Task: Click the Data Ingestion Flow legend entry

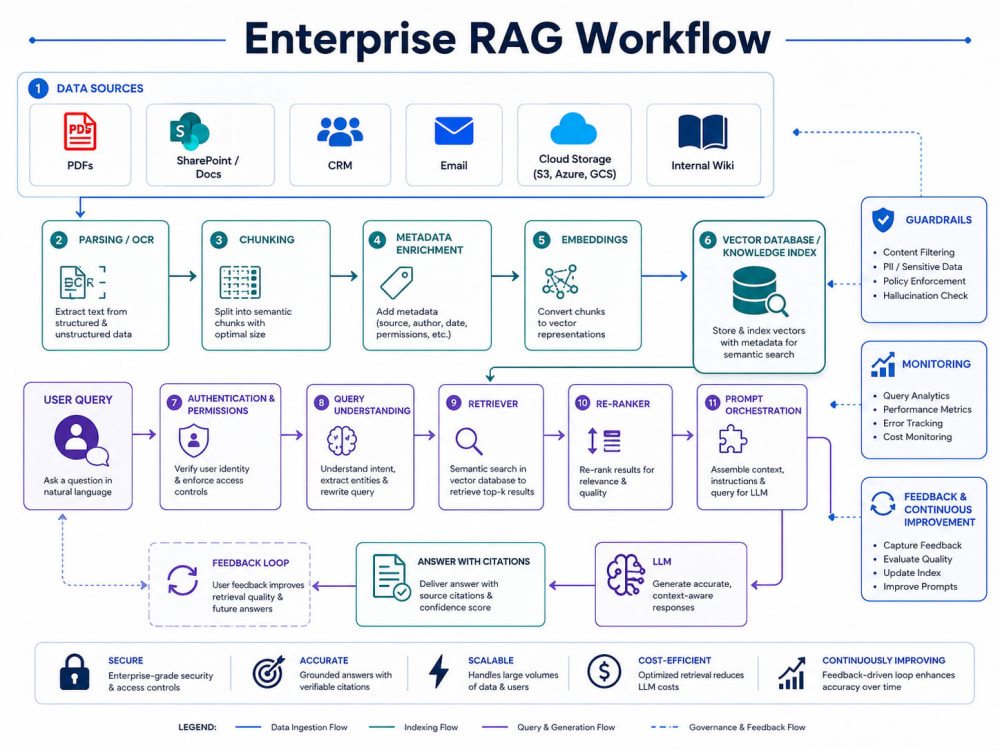Action: click(x=291, y=727)
